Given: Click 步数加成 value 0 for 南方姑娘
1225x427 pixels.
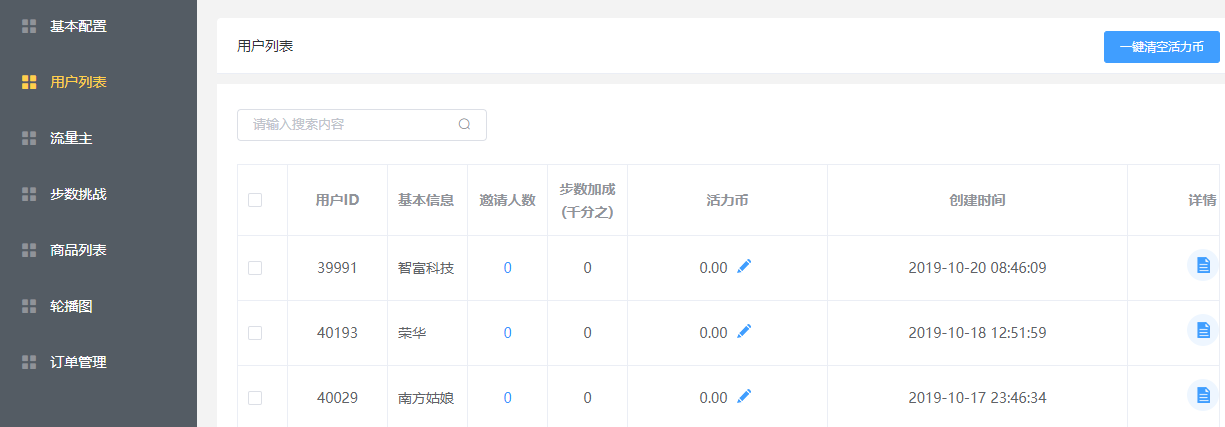Looking at the screenshot, I should click(587, 398).
